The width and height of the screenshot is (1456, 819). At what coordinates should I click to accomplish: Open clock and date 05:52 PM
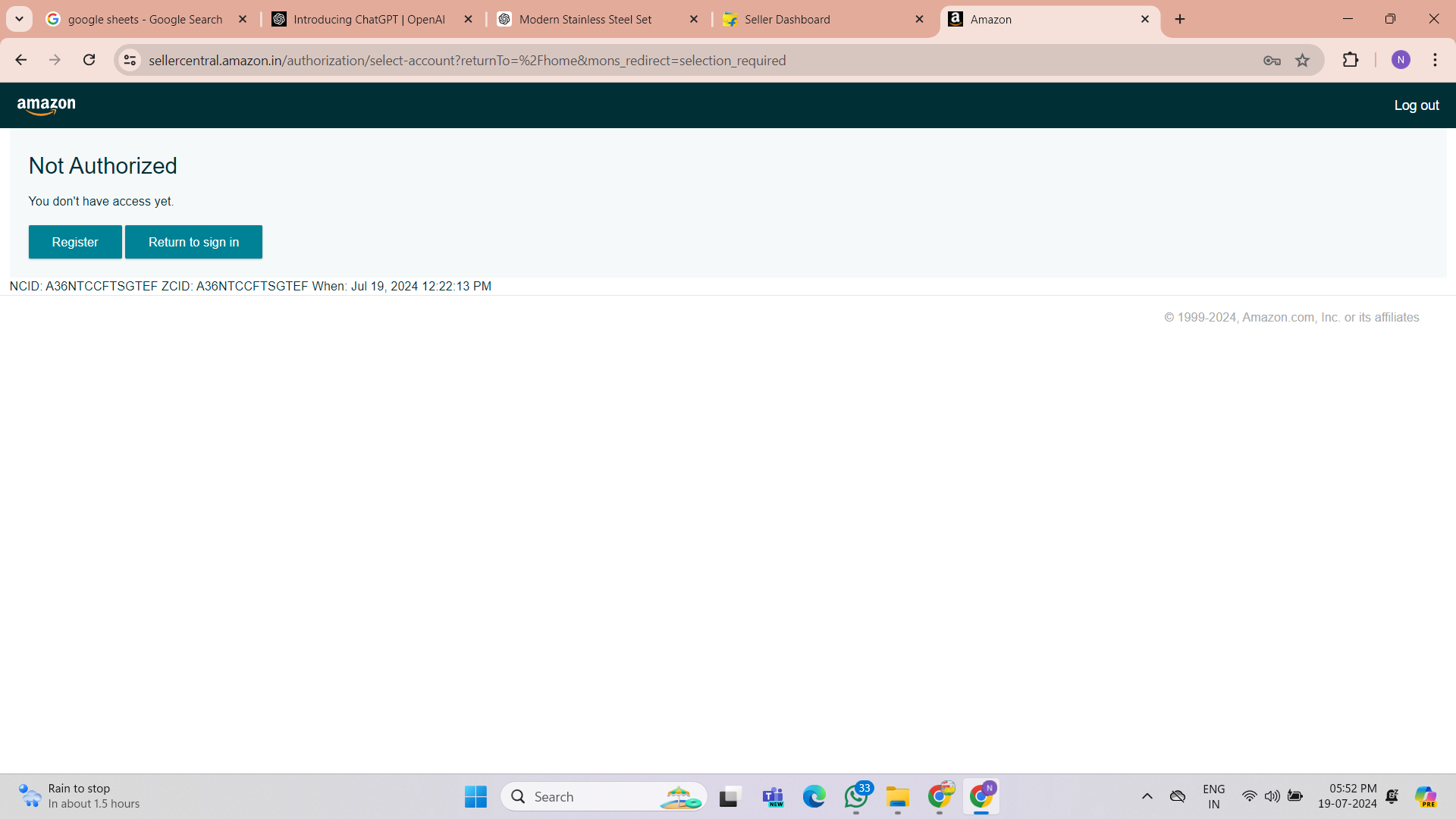click(x=1347, y=796)
